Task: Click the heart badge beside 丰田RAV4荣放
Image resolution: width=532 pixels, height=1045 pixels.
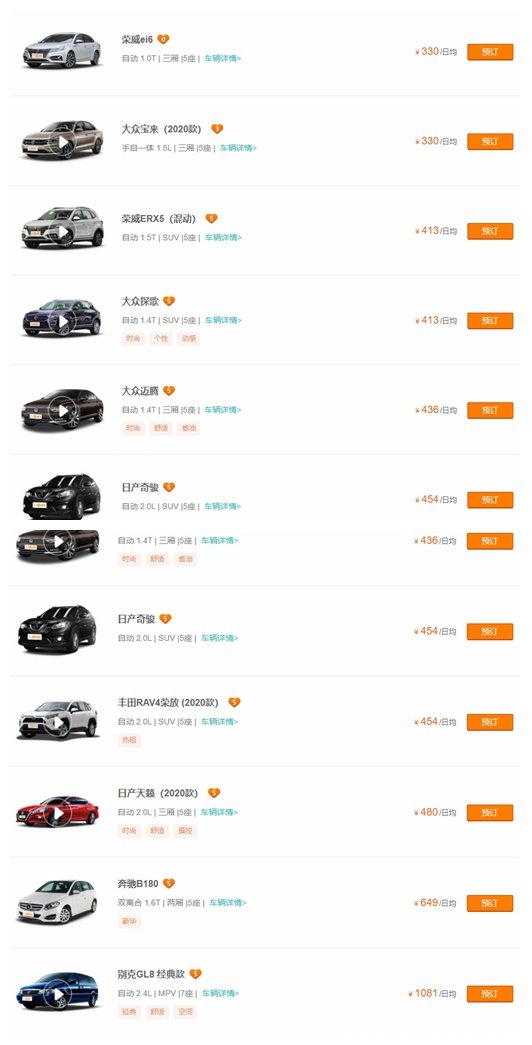Action: (x=234, y=702)
